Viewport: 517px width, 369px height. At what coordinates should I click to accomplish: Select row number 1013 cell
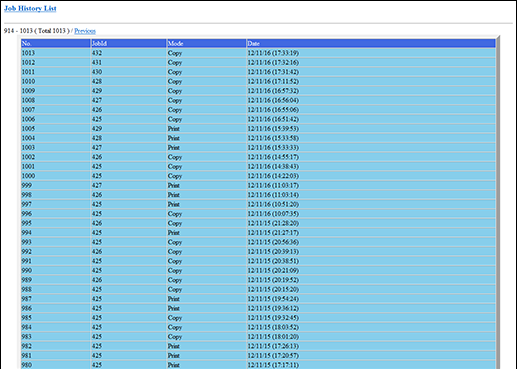pyautogui.click(x=55, y=53)
